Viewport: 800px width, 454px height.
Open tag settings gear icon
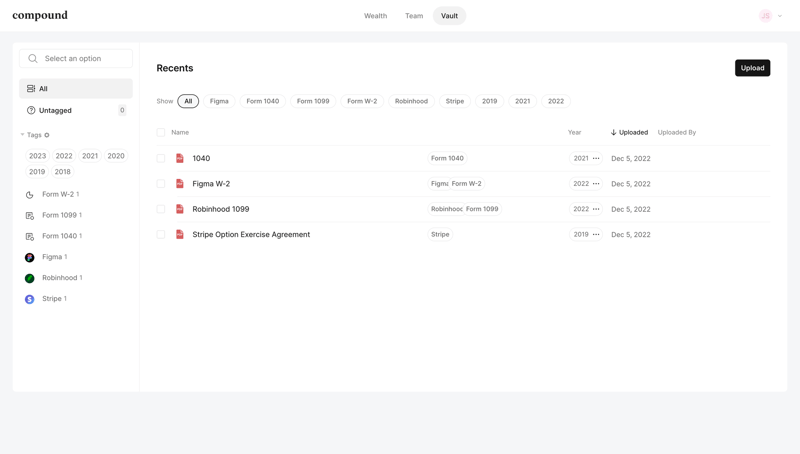tap(47, 135)
